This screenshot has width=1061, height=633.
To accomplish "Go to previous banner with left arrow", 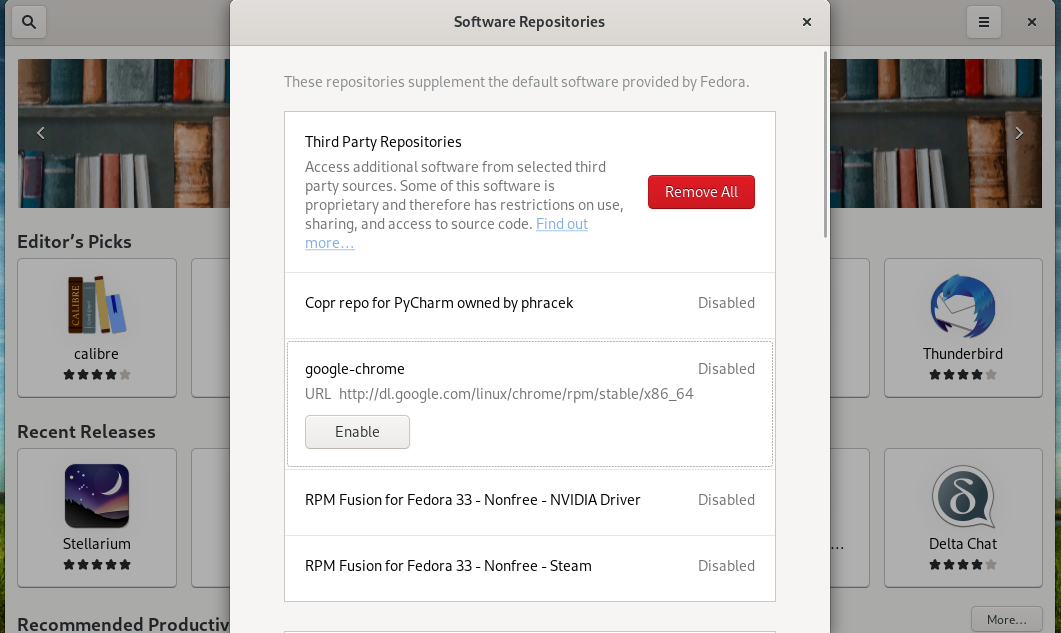I will [x=41, y=133].
